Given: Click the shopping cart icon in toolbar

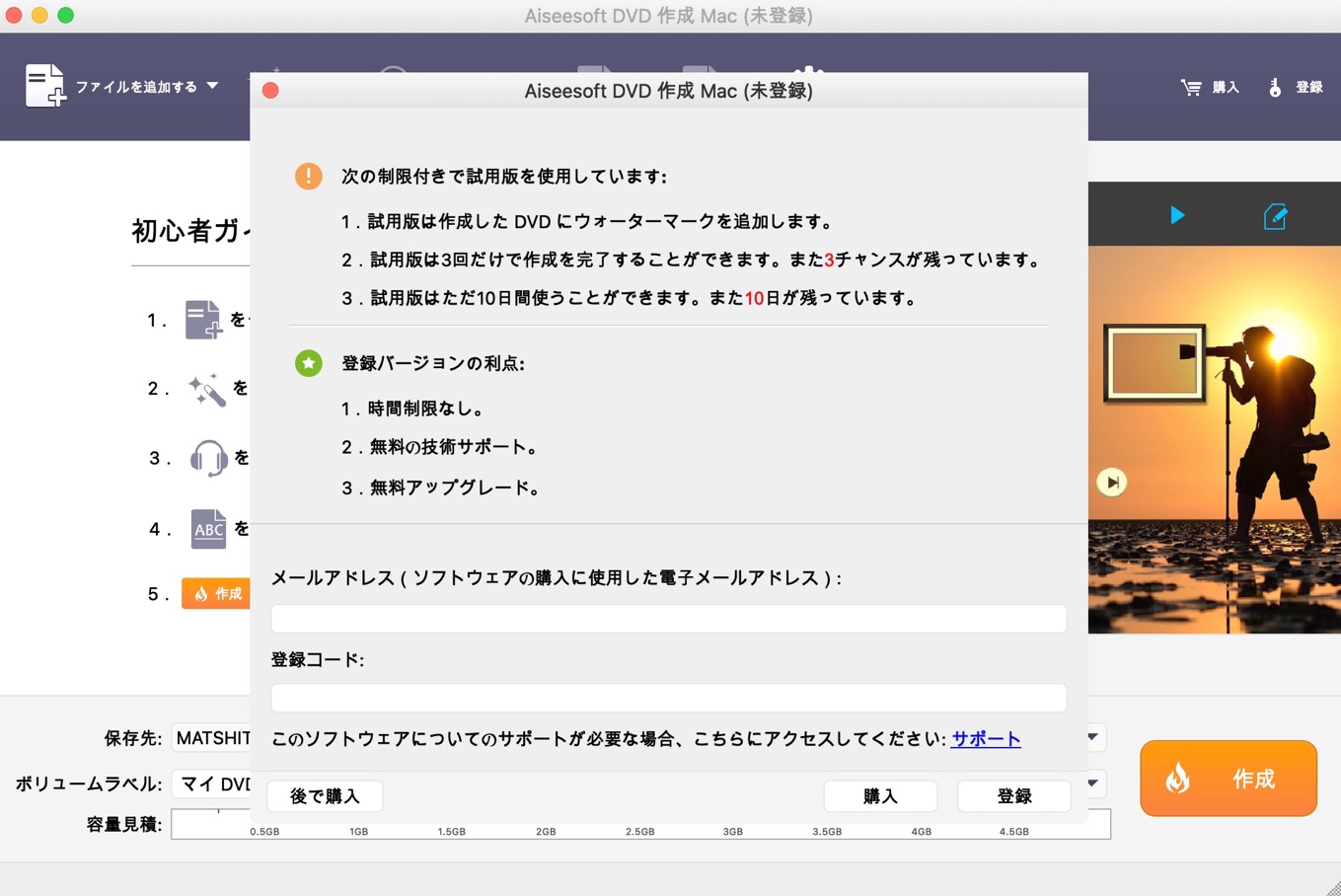Looking at the screenshot, I should pyautogui.click(x=1191, y=88).
